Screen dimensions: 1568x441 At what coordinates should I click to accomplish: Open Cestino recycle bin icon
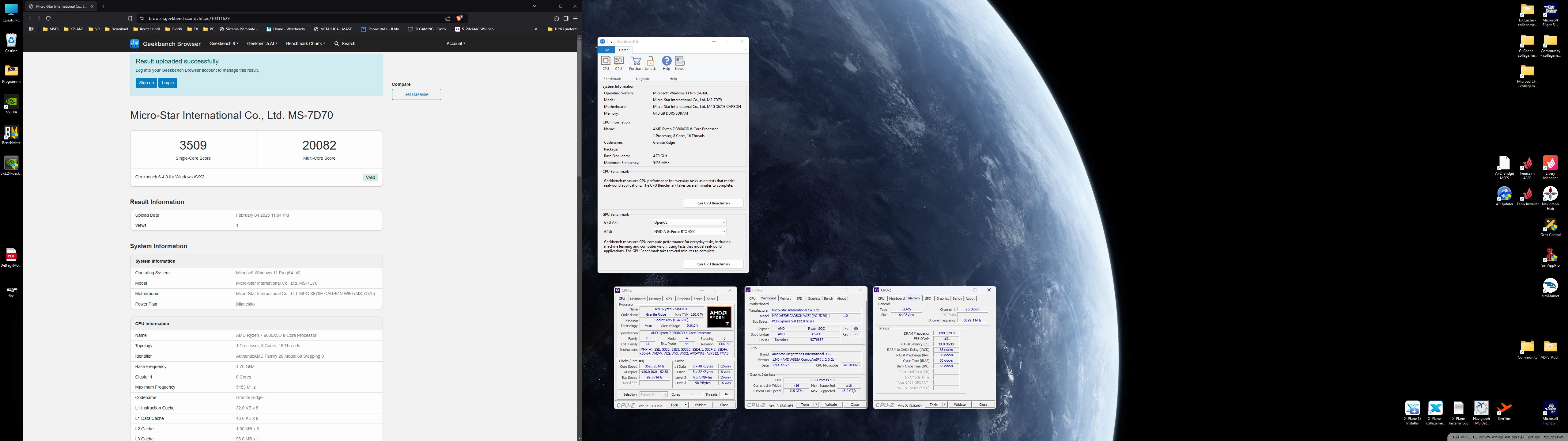[x=11, y=43]
